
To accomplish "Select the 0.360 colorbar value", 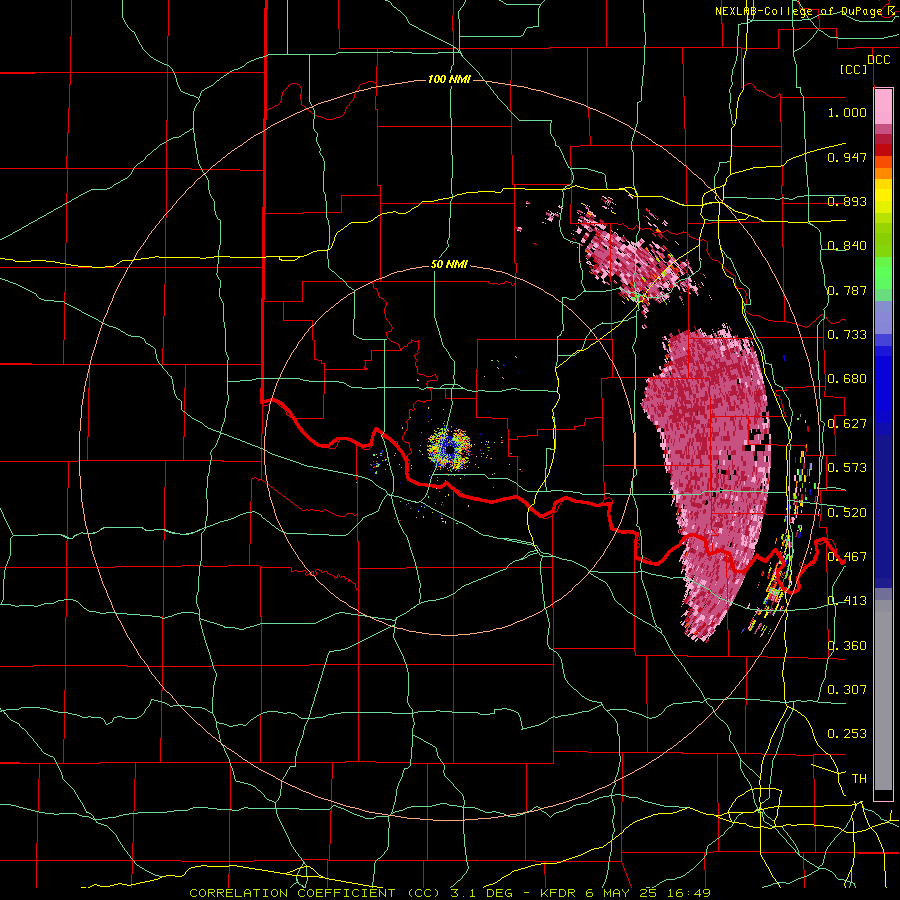I will [847, 646].
